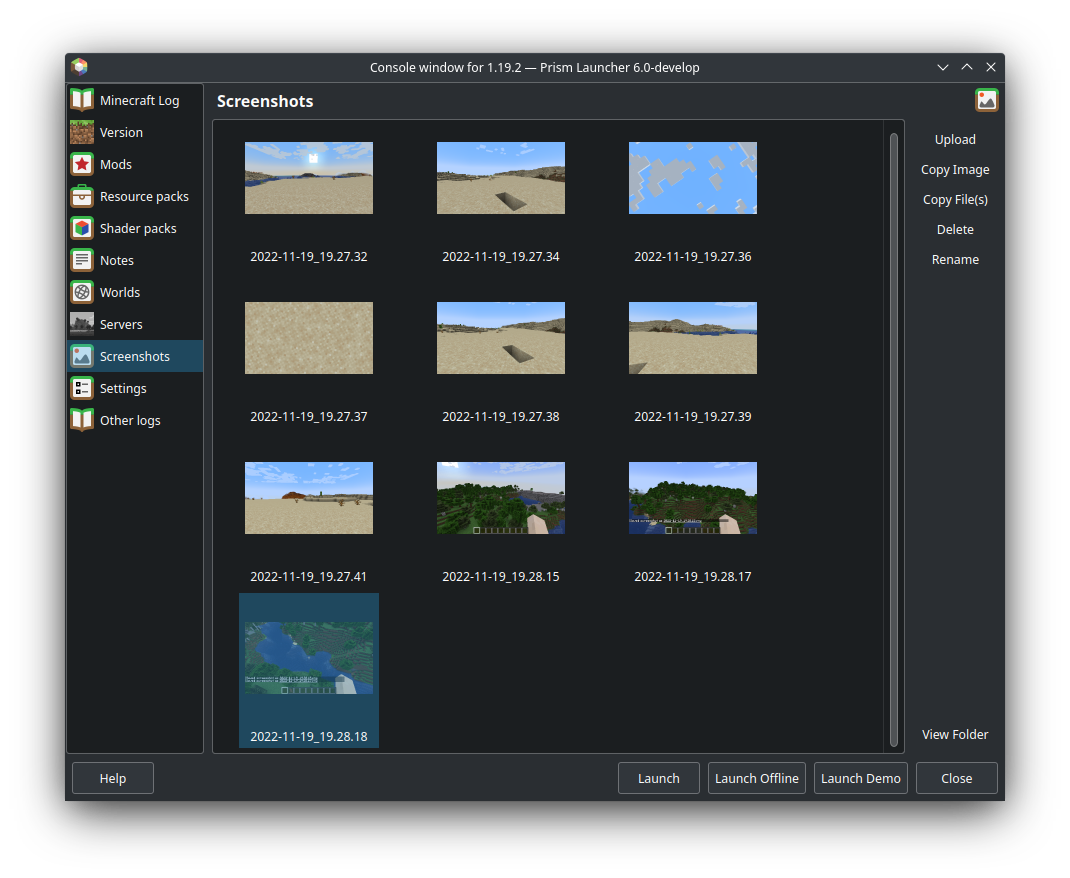Click the Other logs book icon
The image size is (1070, 878).
click(82, 420)
